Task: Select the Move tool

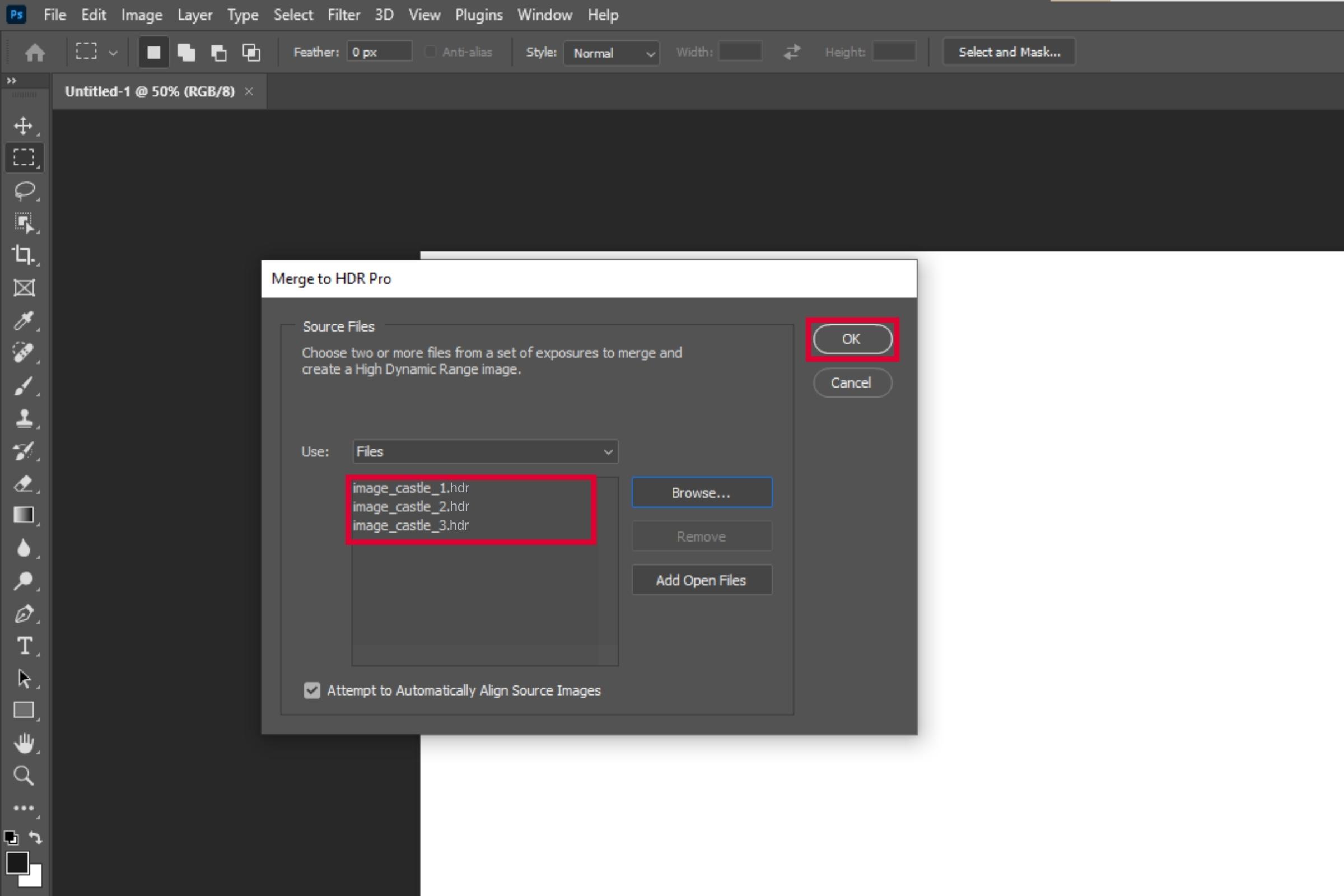Action: [24, 125]
